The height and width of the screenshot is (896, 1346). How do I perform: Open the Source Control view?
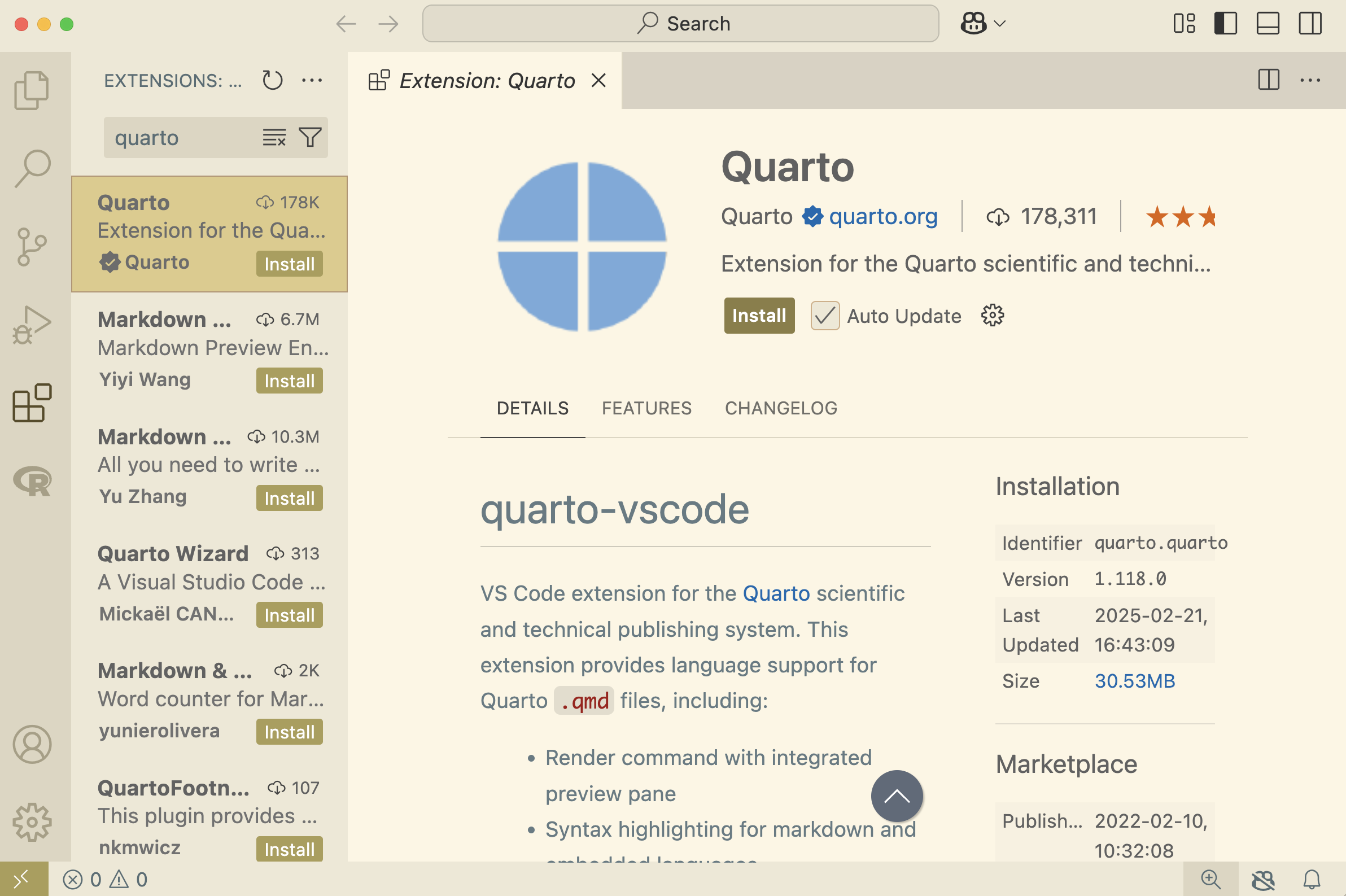(32, 247)
